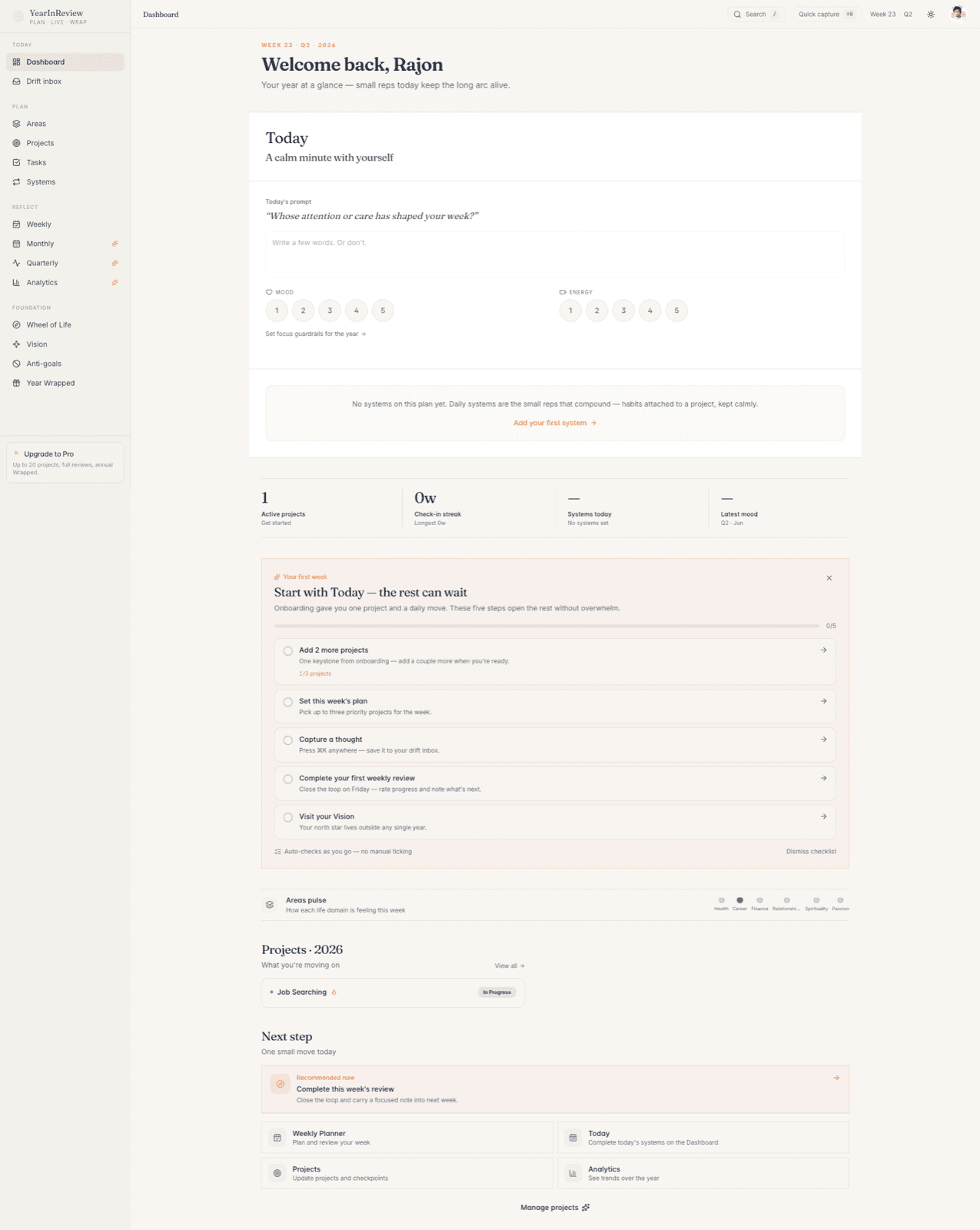The width and height of the screenshot is (980, 1230).
Task: Open Complete this week's review recommendation
Action: [x=555, y=1089]
